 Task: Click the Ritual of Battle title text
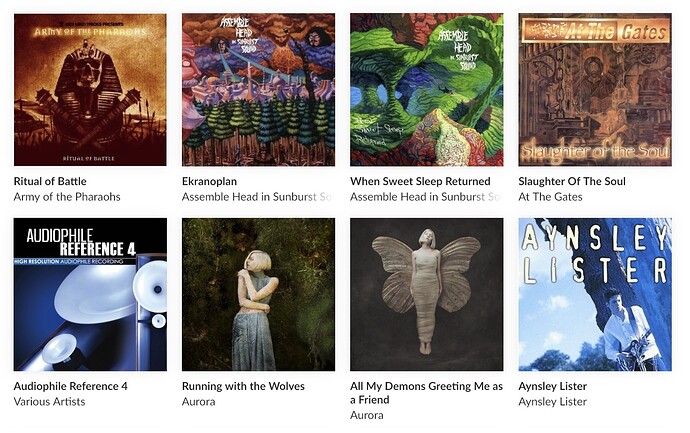[50, 181]
